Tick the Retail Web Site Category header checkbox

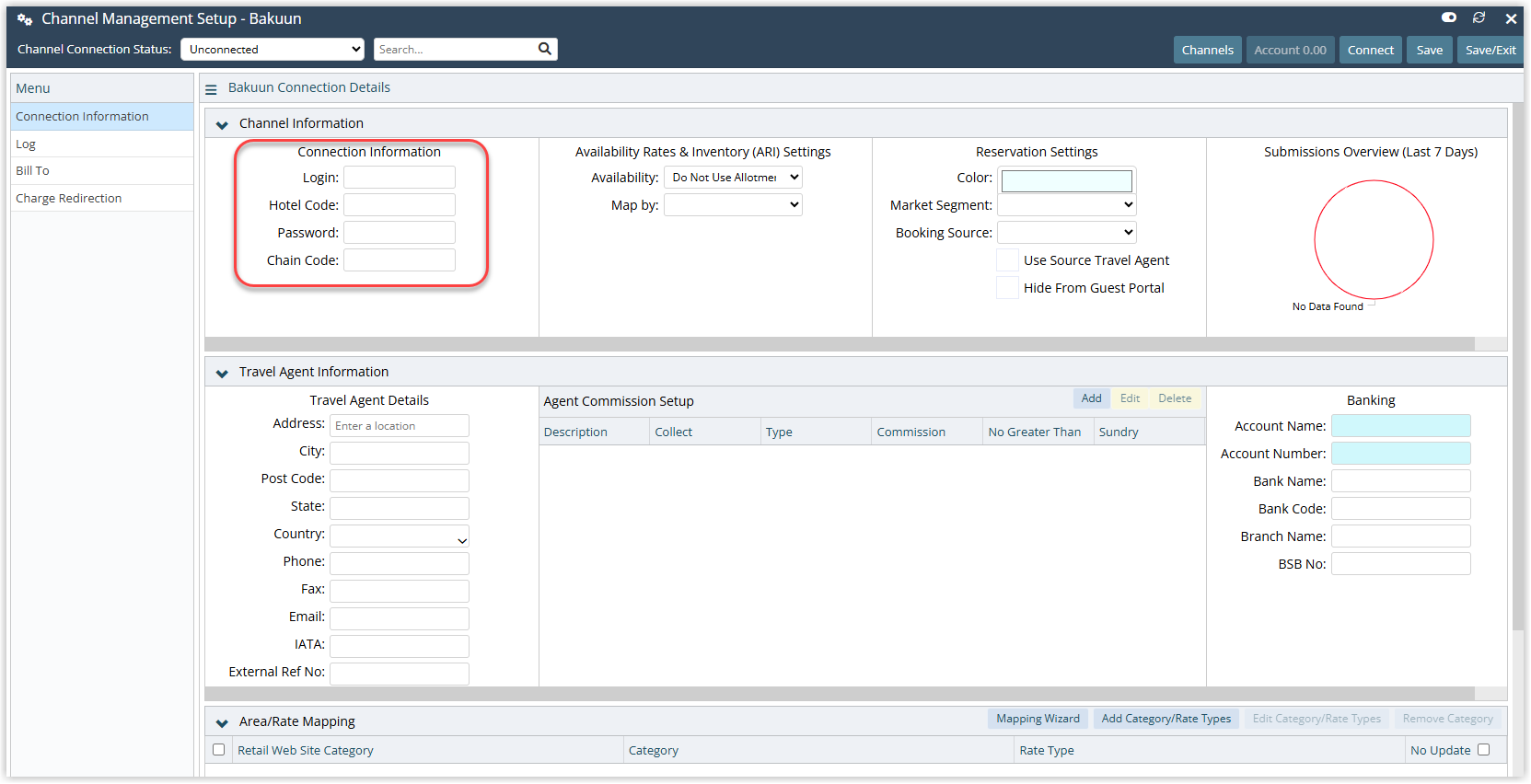click(x=219, y=750)
